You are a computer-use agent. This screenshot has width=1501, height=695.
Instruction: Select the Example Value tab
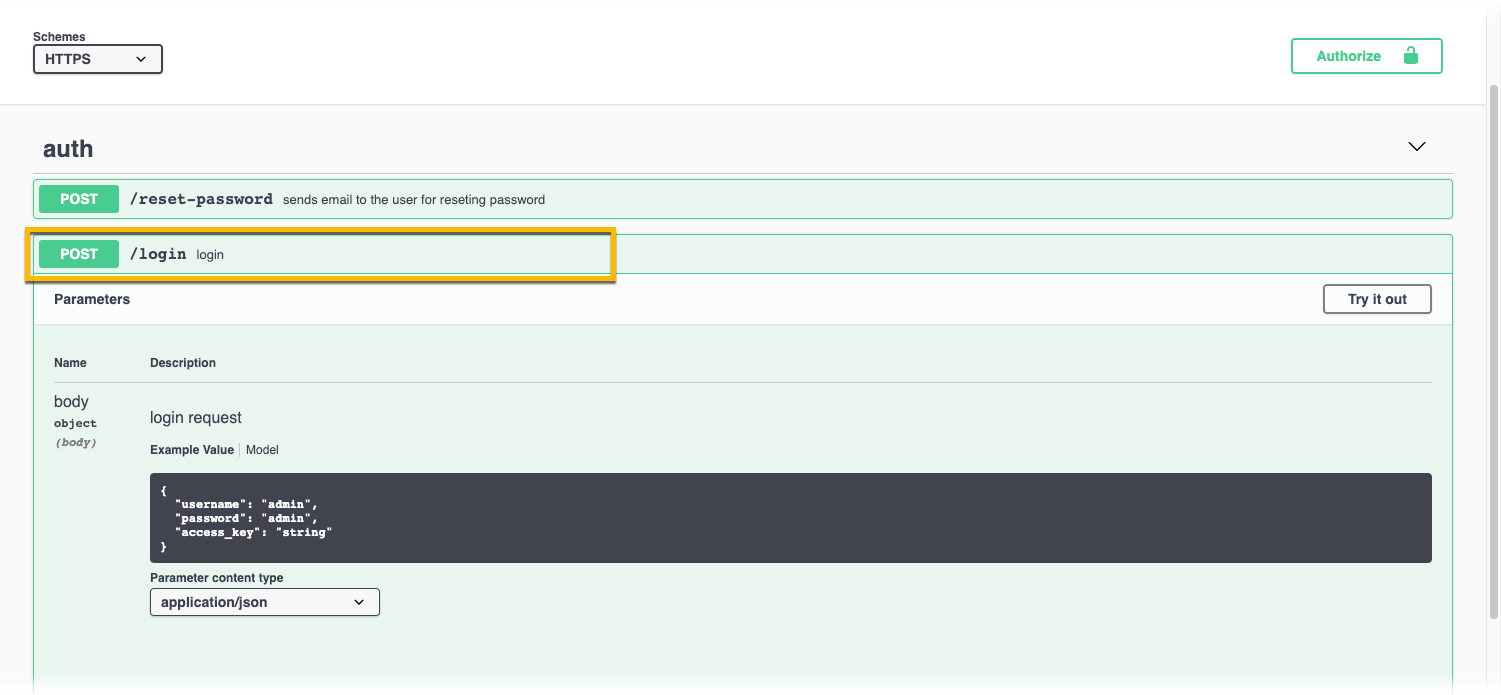(191, 450)
